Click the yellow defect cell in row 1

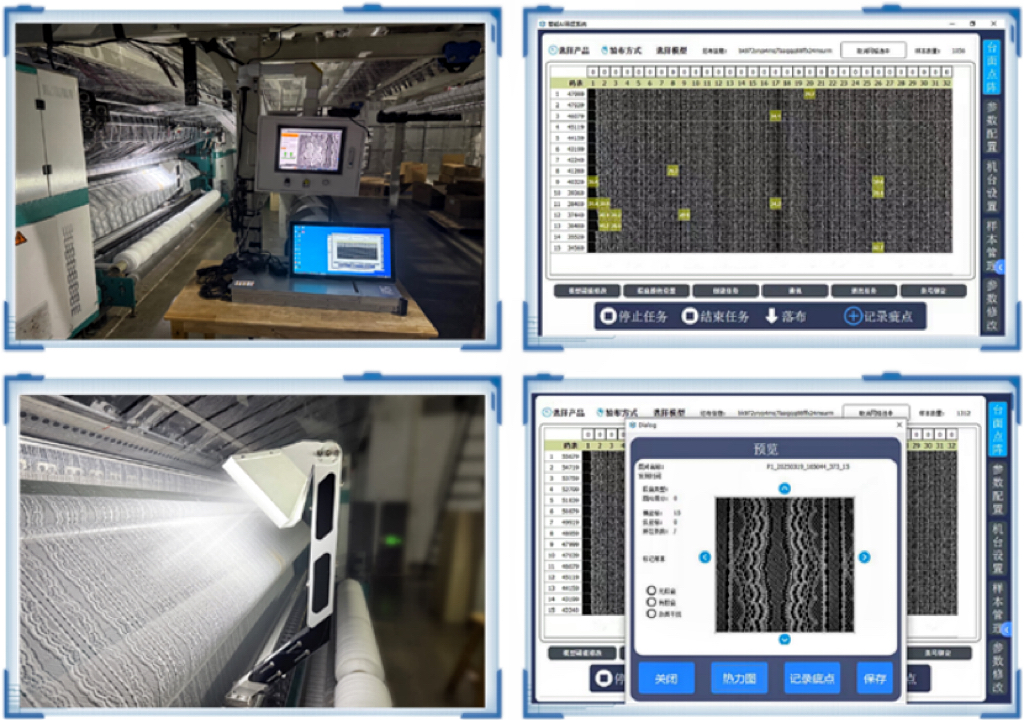808,94
